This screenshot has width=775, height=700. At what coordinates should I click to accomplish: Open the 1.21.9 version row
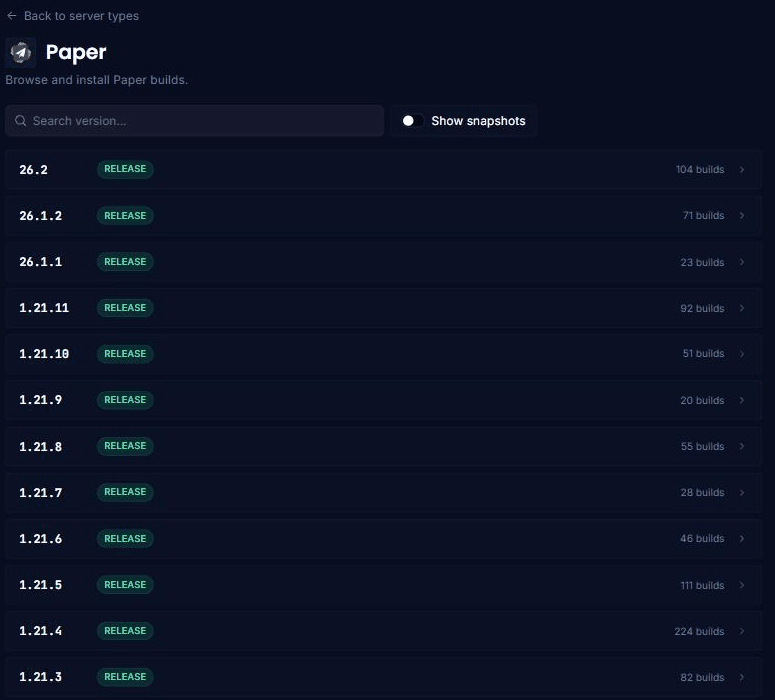(383, 400)
